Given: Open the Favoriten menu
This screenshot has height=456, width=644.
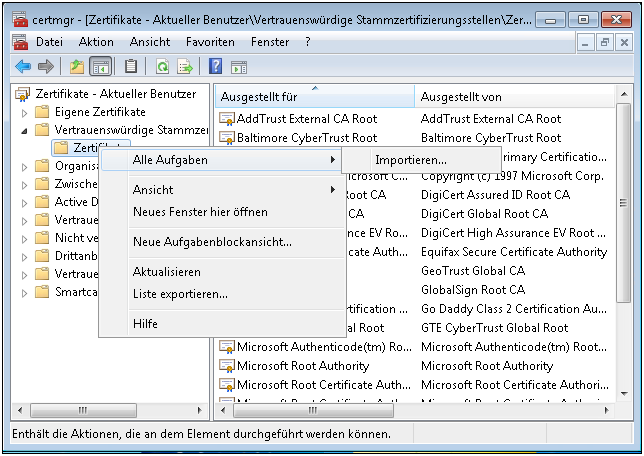Looking at the screenshot, I should (x=210, y=42).
